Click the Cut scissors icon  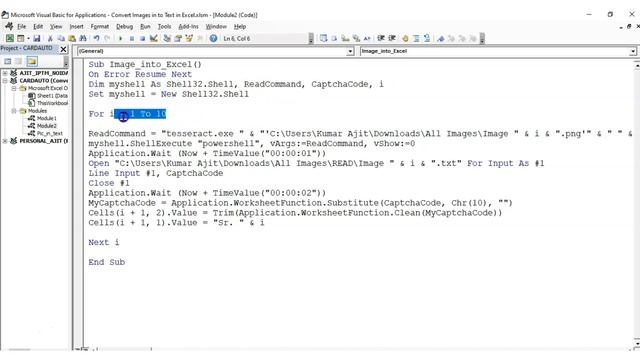click(x=50, y=38)
